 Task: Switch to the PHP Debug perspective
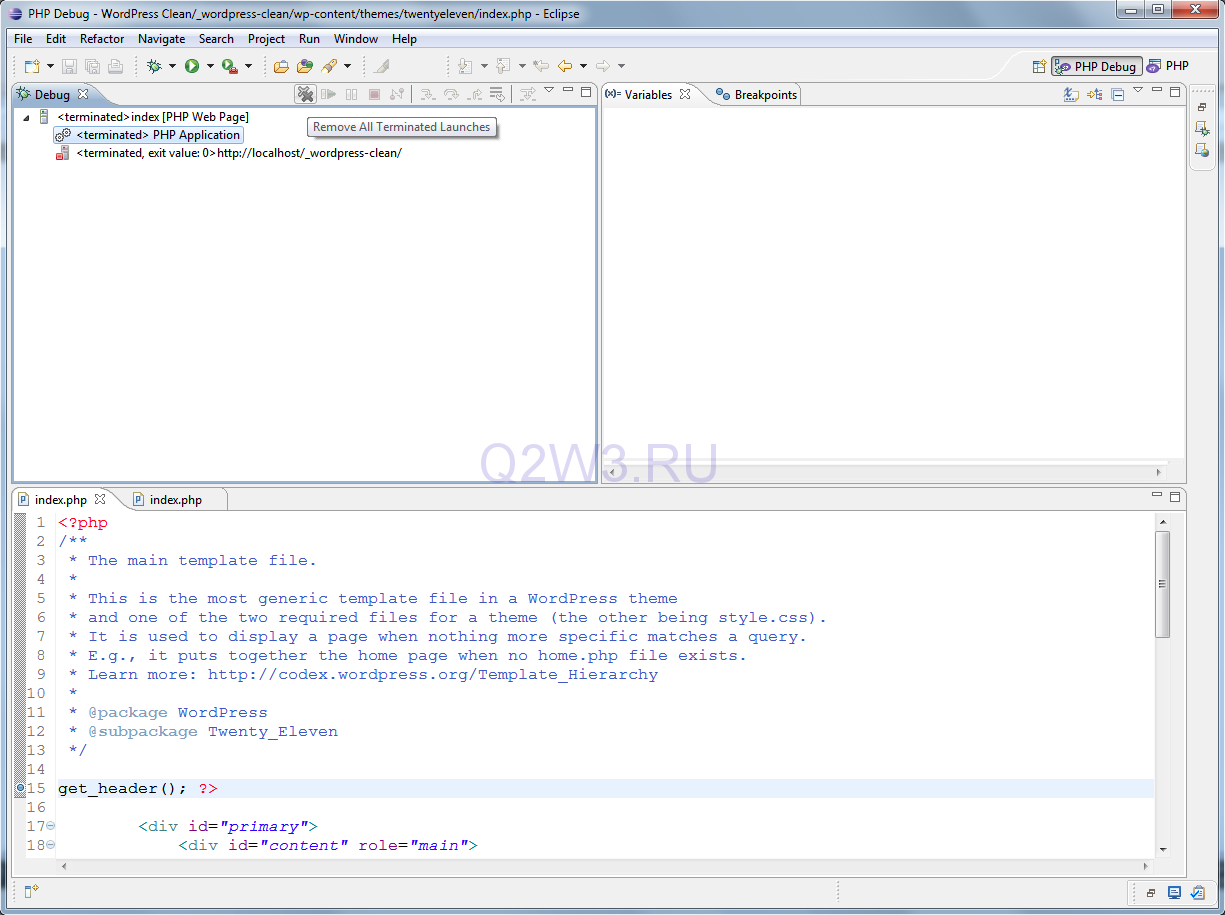pyautogui.click(x=1096, y=66)
